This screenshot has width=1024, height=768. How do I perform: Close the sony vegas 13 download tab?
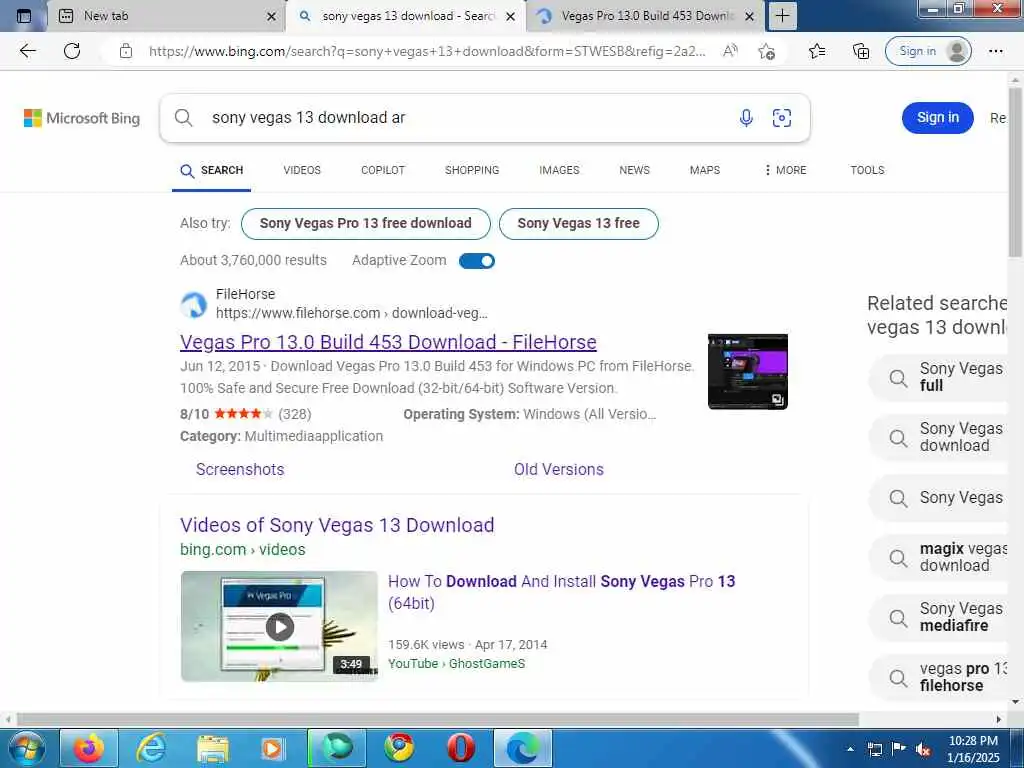tap(511, 16)
